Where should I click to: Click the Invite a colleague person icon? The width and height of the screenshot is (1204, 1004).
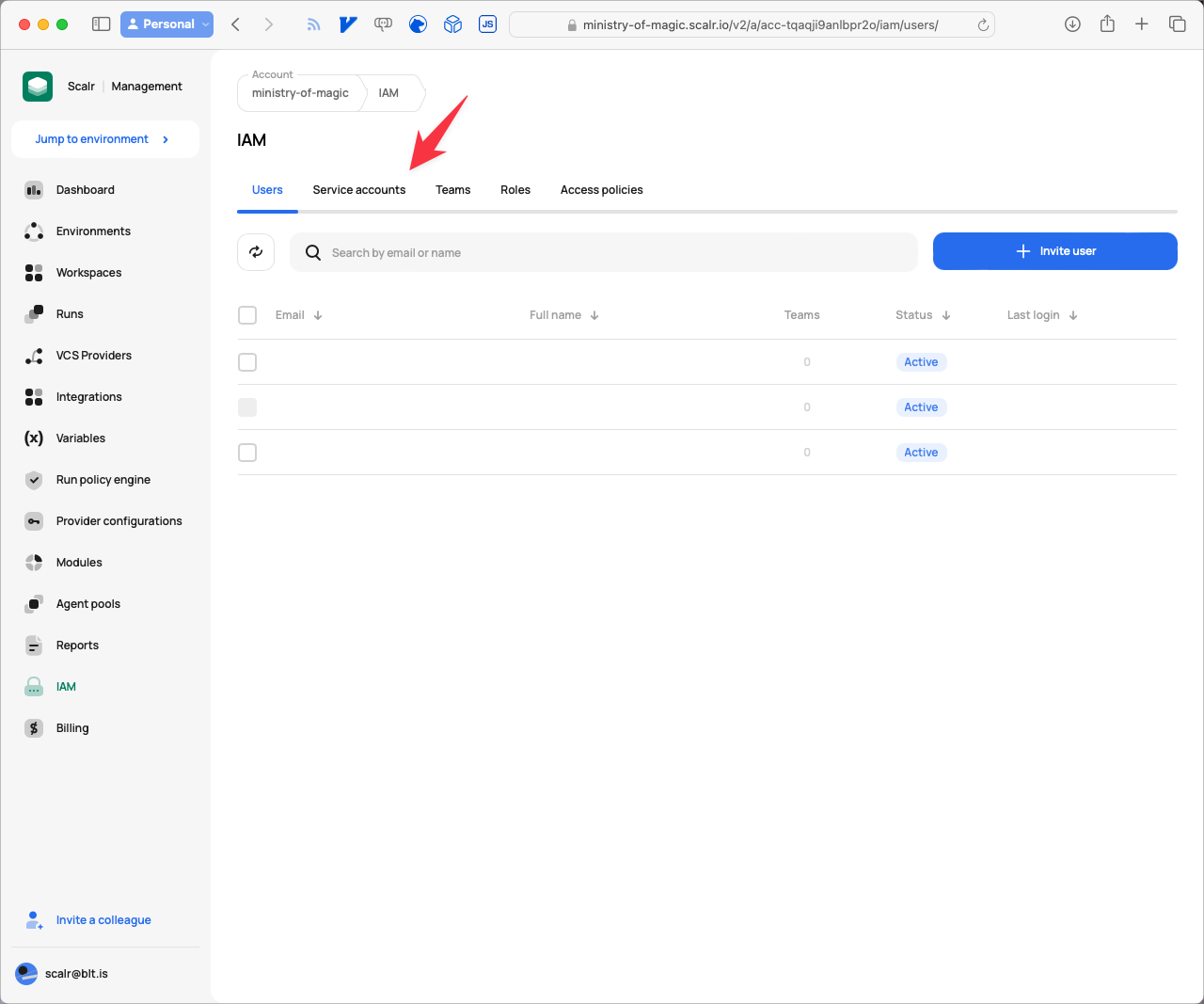34,920
